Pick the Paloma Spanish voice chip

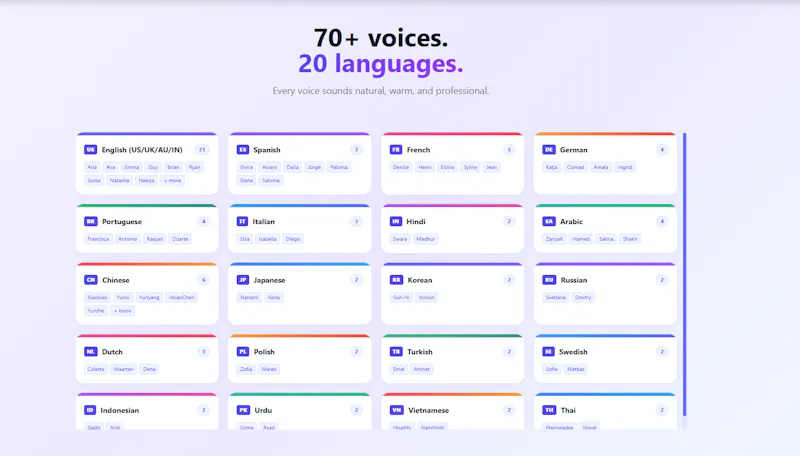coord(339,167)
